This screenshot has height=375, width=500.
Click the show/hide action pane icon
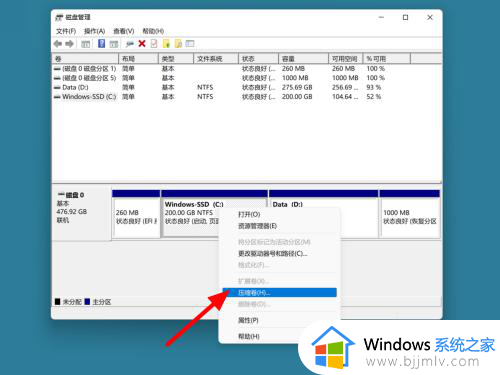point(114,44)
